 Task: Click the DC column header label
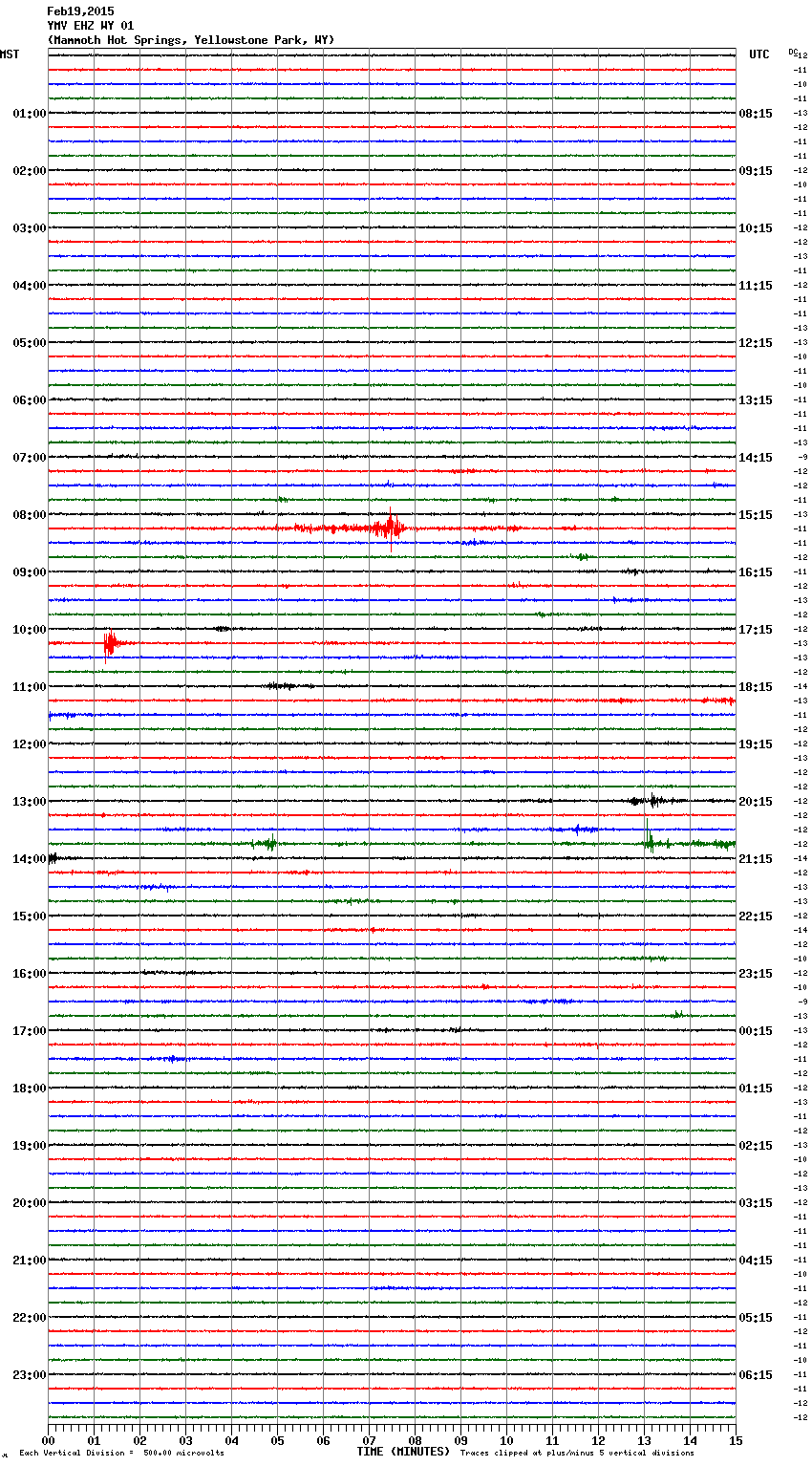coord(793,52)
